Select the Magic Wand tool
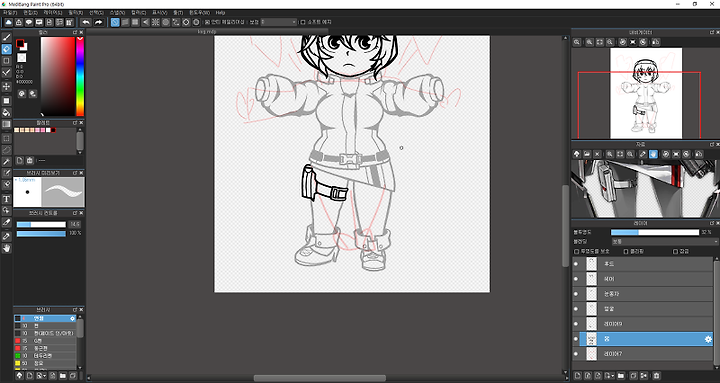The image size is (720, 383). click(6, 161)
